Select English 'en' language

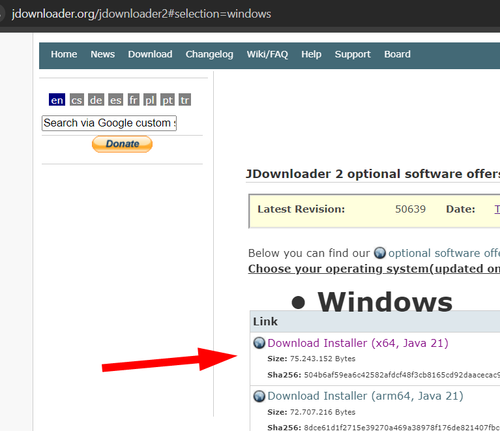click(57, 100)
